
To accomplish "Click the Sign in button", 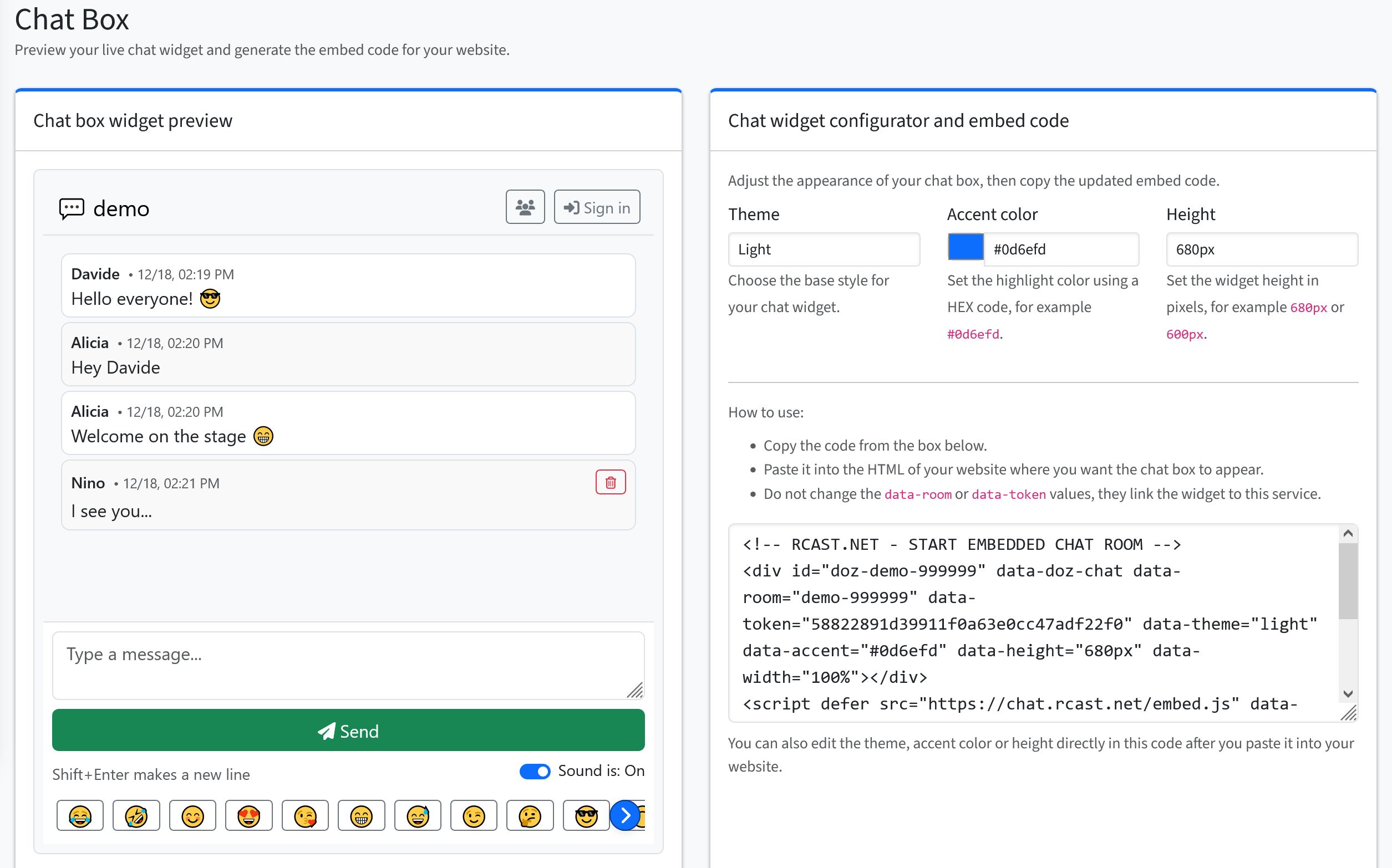I will pyautogui.click(x=597, y=207).
